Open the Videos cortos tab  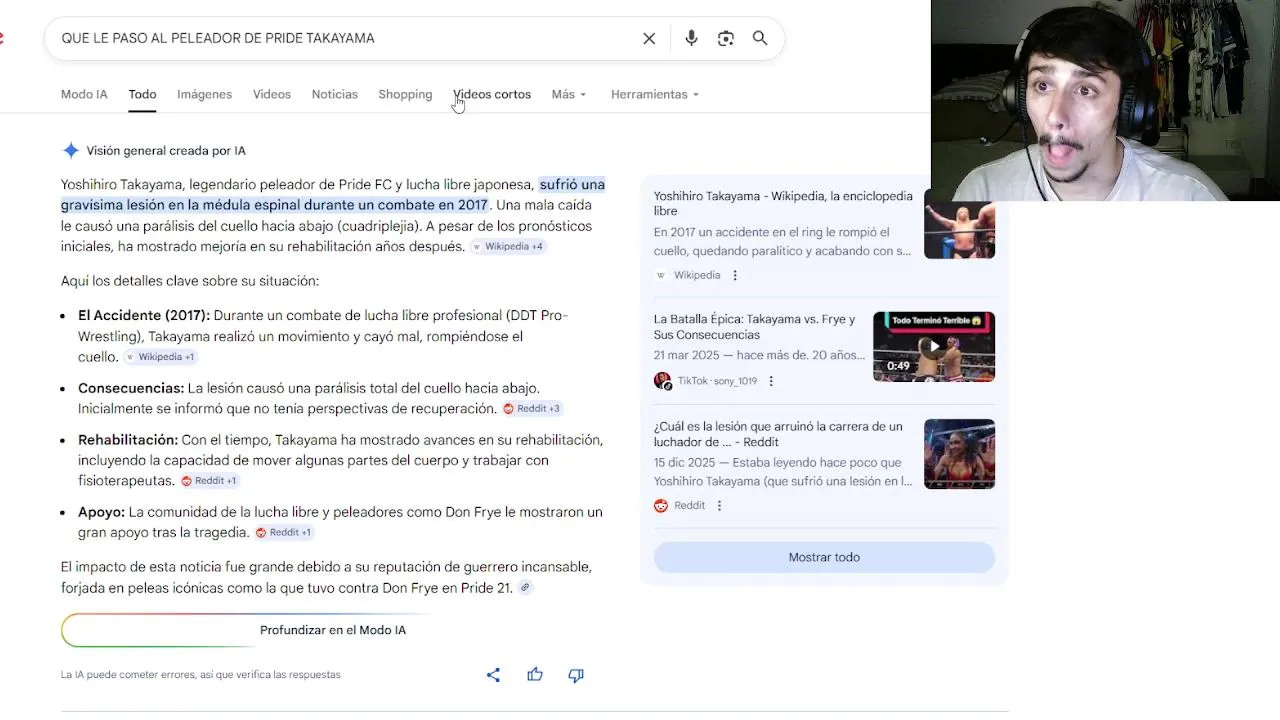point(492,94)
